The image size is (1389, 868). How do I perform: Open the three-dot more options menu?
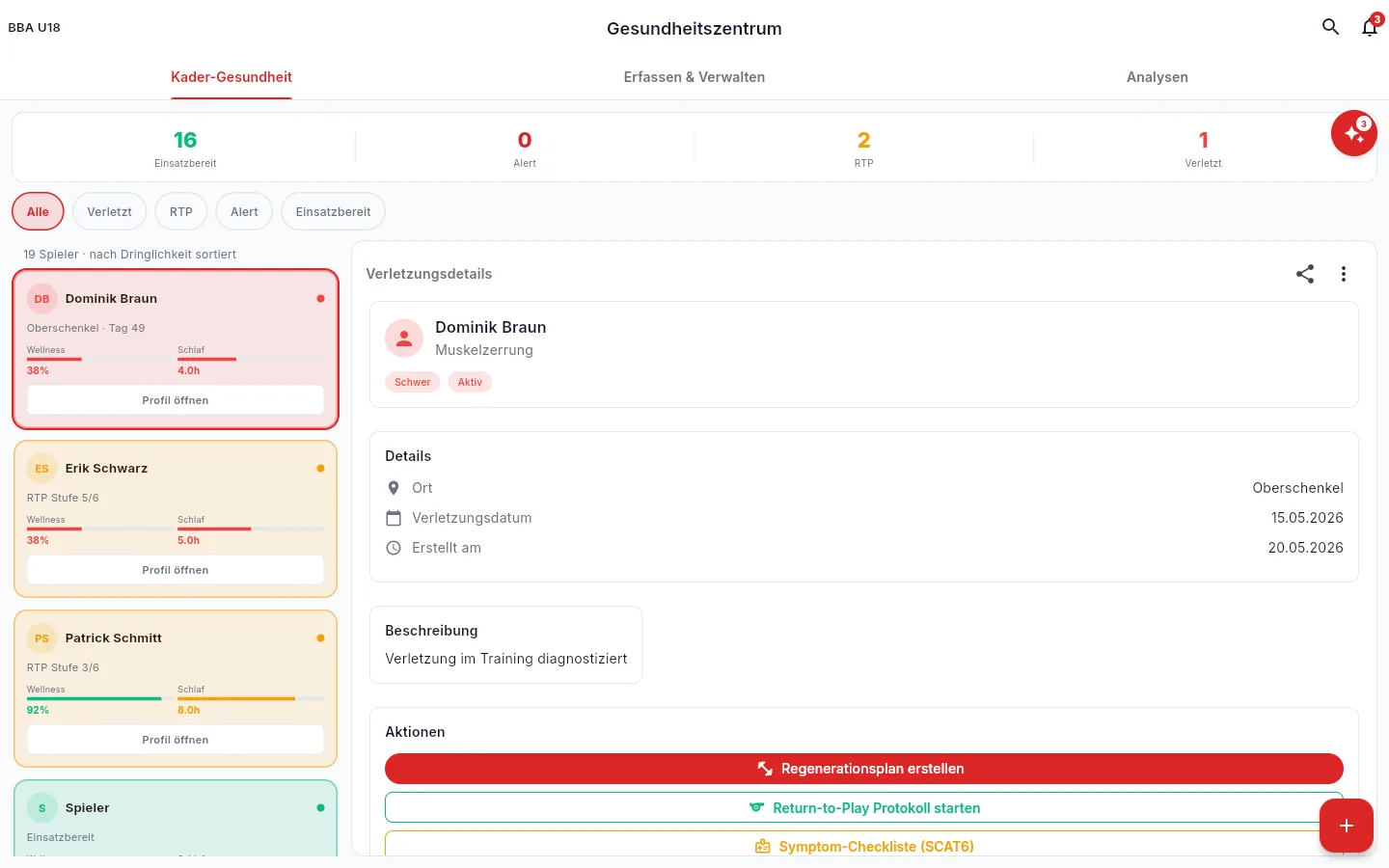pos(1344,274)
